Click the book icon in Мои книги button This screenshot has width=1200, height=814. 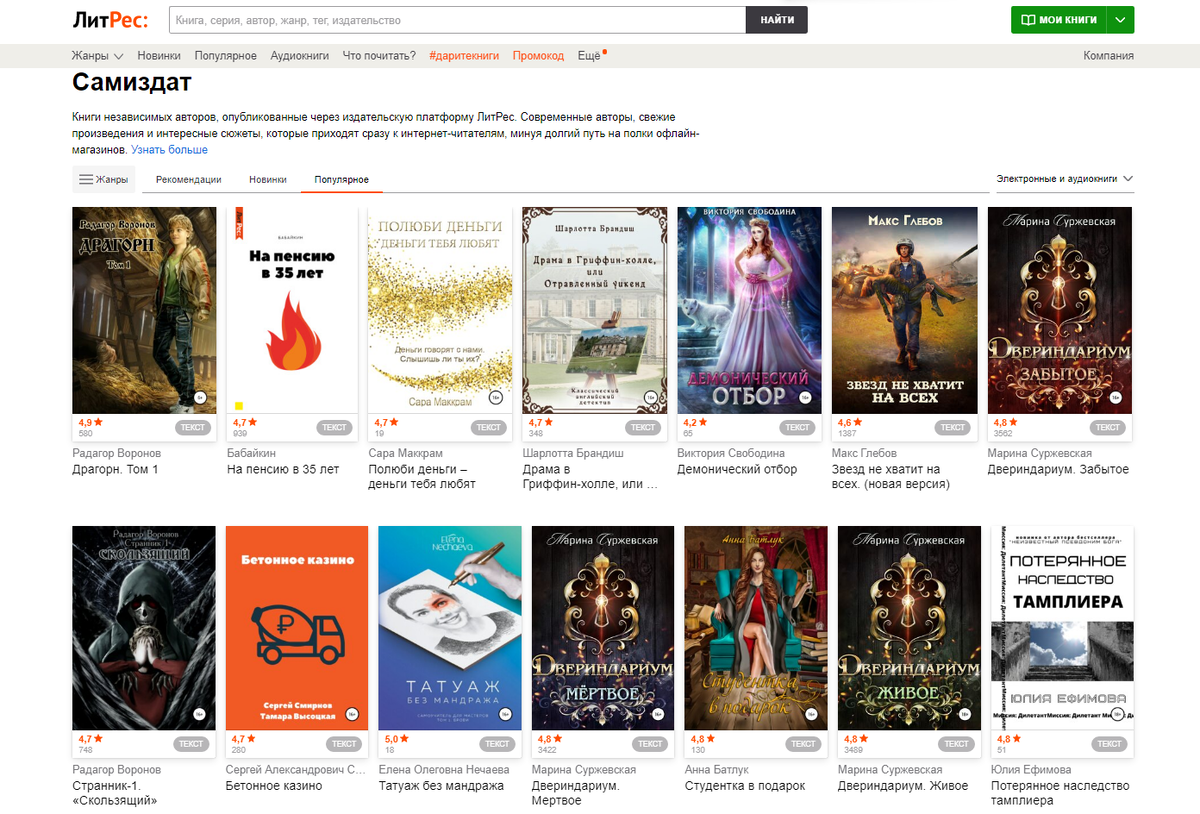point(1027,20)
